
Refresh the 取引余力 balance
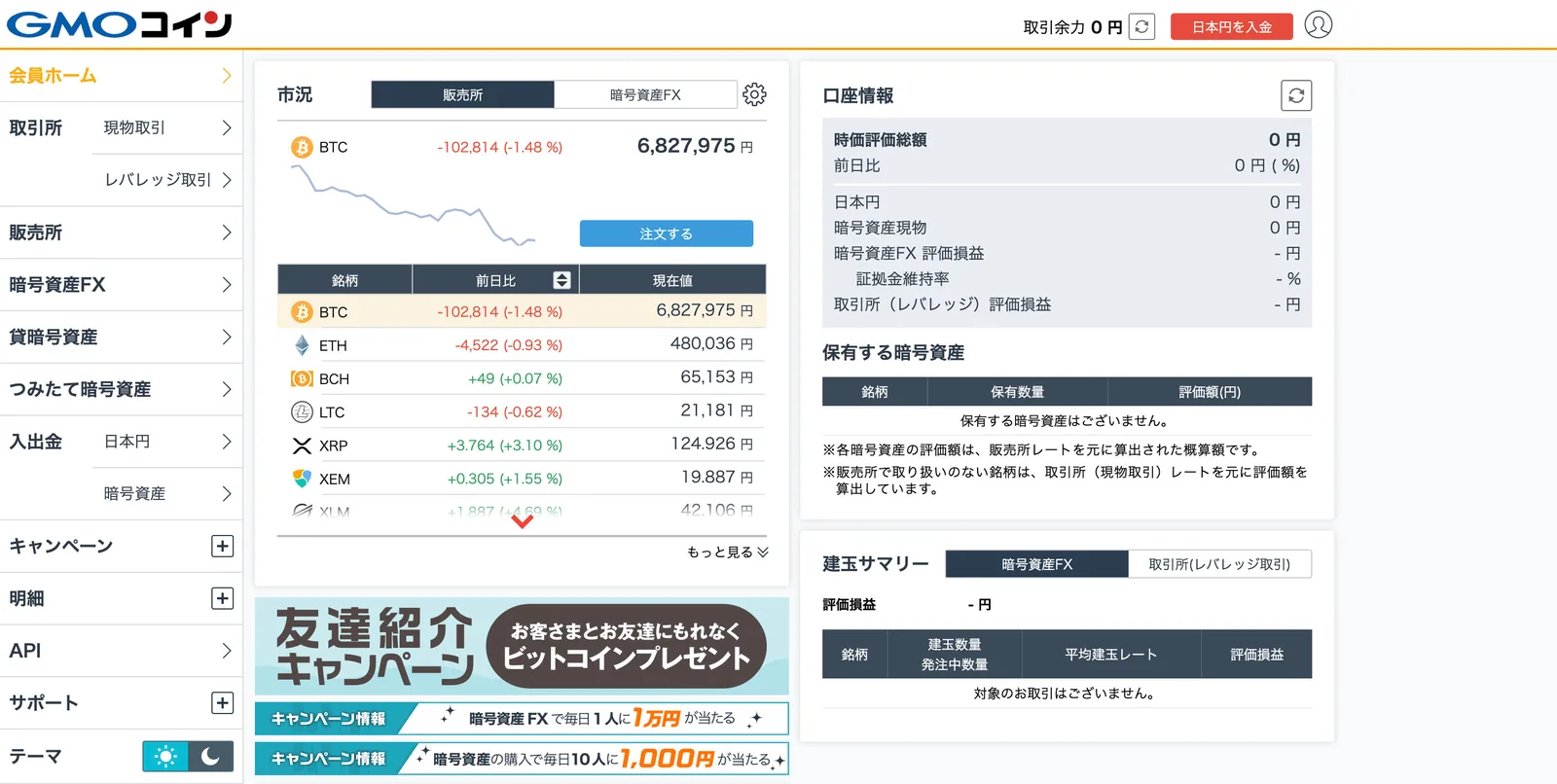pyautogui.click(x=1141, y=26)
